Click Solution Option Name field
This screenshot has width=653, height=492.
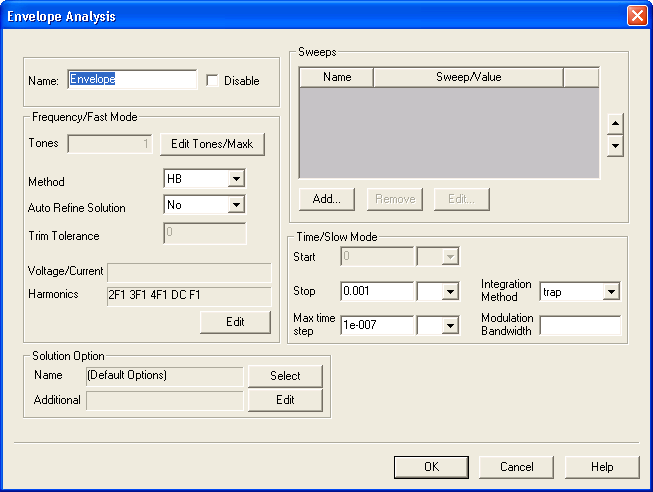point(165,376)
